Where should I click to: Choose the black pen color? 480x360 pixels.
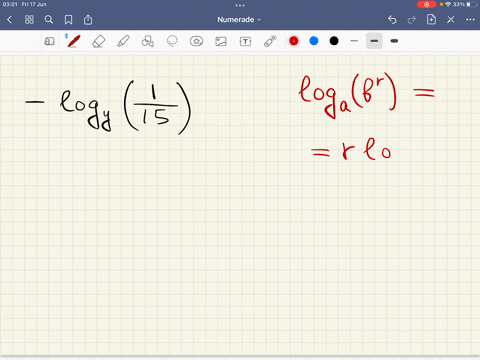pos(334,41)
